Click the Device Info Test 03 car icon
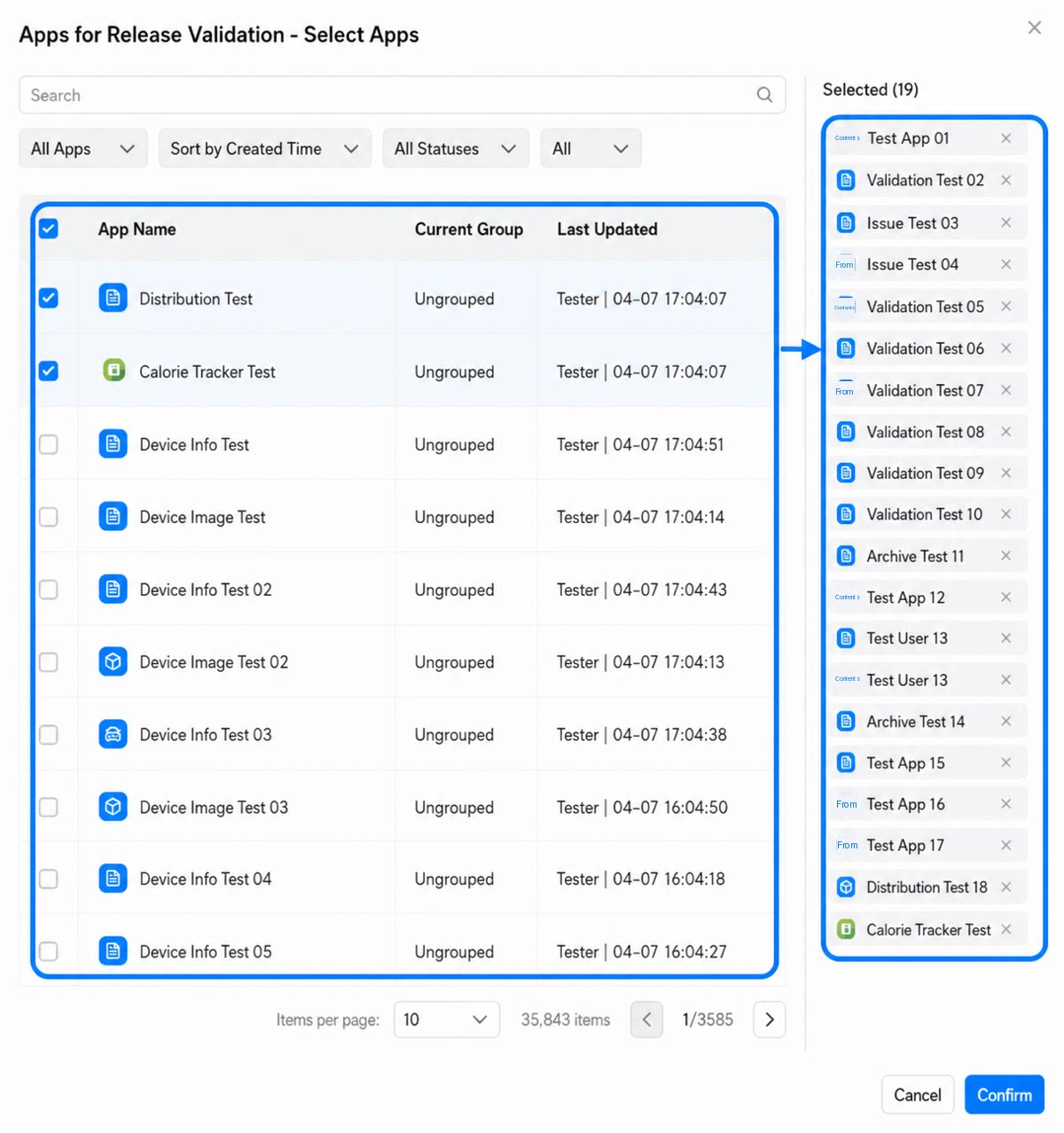The height and width of the screenshot is (1133, 1064). (x=113, y=734)
